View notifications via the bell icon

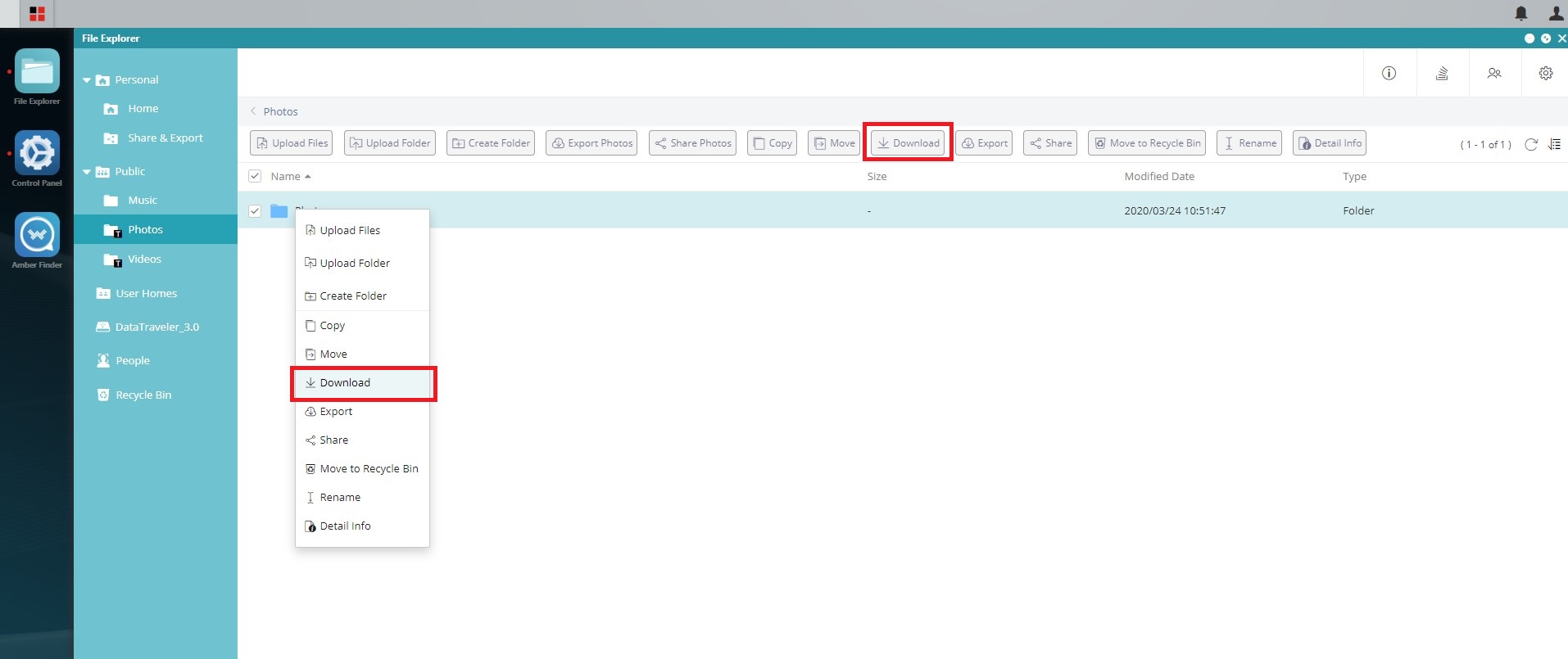coord(1521,13)
